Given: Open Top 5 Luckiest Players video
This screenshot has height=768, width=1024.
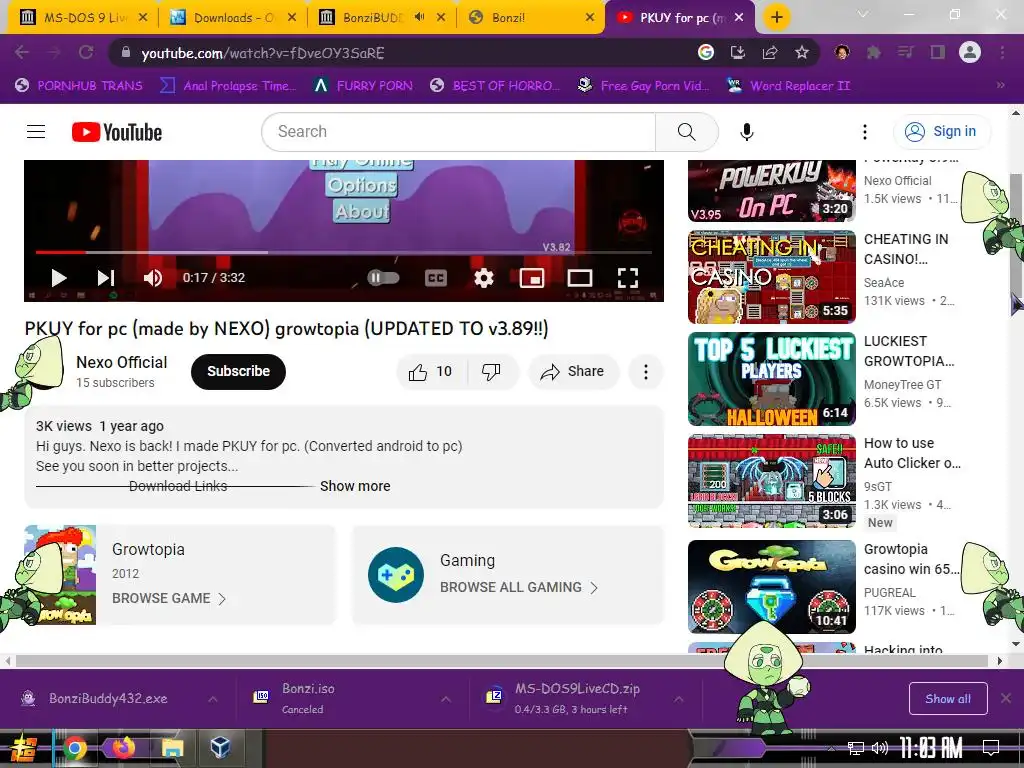Looking at the screenshot, I should coord(771,379).
